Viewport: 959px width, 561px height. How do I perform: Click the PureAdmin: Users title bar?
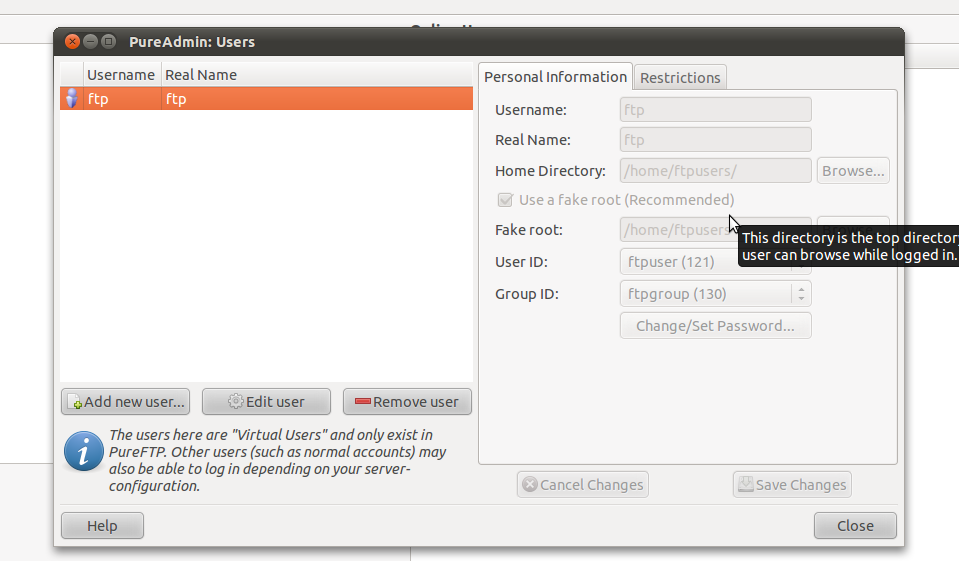(x=479, y=42)
